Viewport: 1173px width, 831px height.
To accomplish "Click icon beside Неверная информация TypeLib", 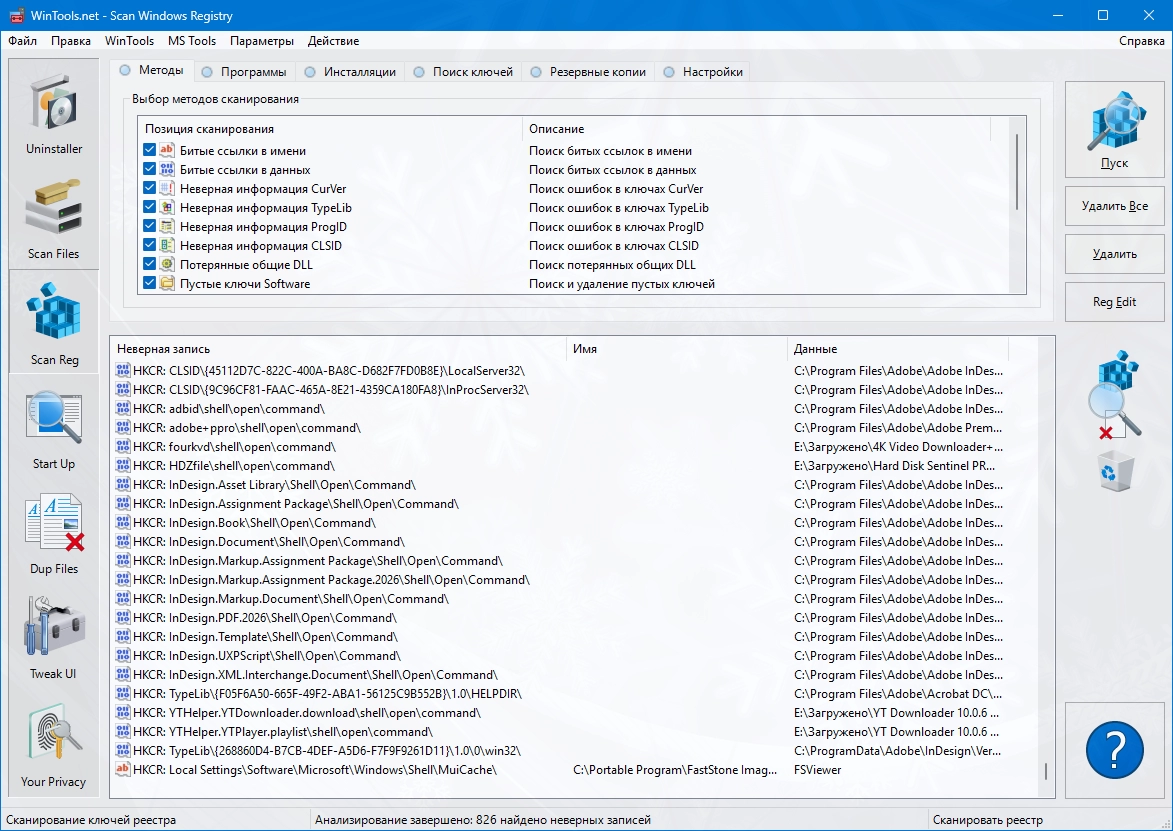I will point(167,207).
